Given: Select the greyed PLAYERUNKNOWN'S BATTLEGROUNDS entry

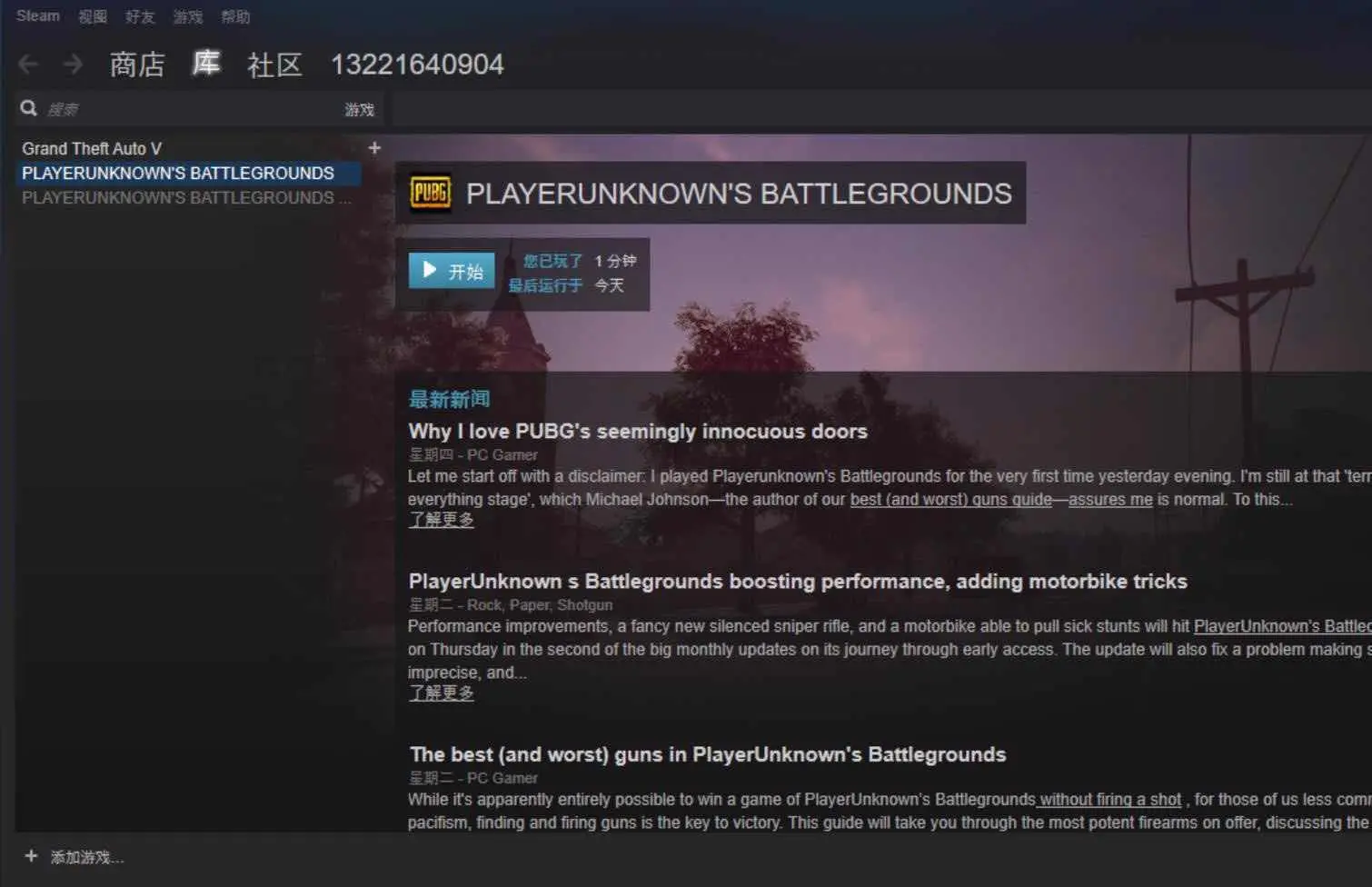Looking at the screenshot, I should point(186,197).
